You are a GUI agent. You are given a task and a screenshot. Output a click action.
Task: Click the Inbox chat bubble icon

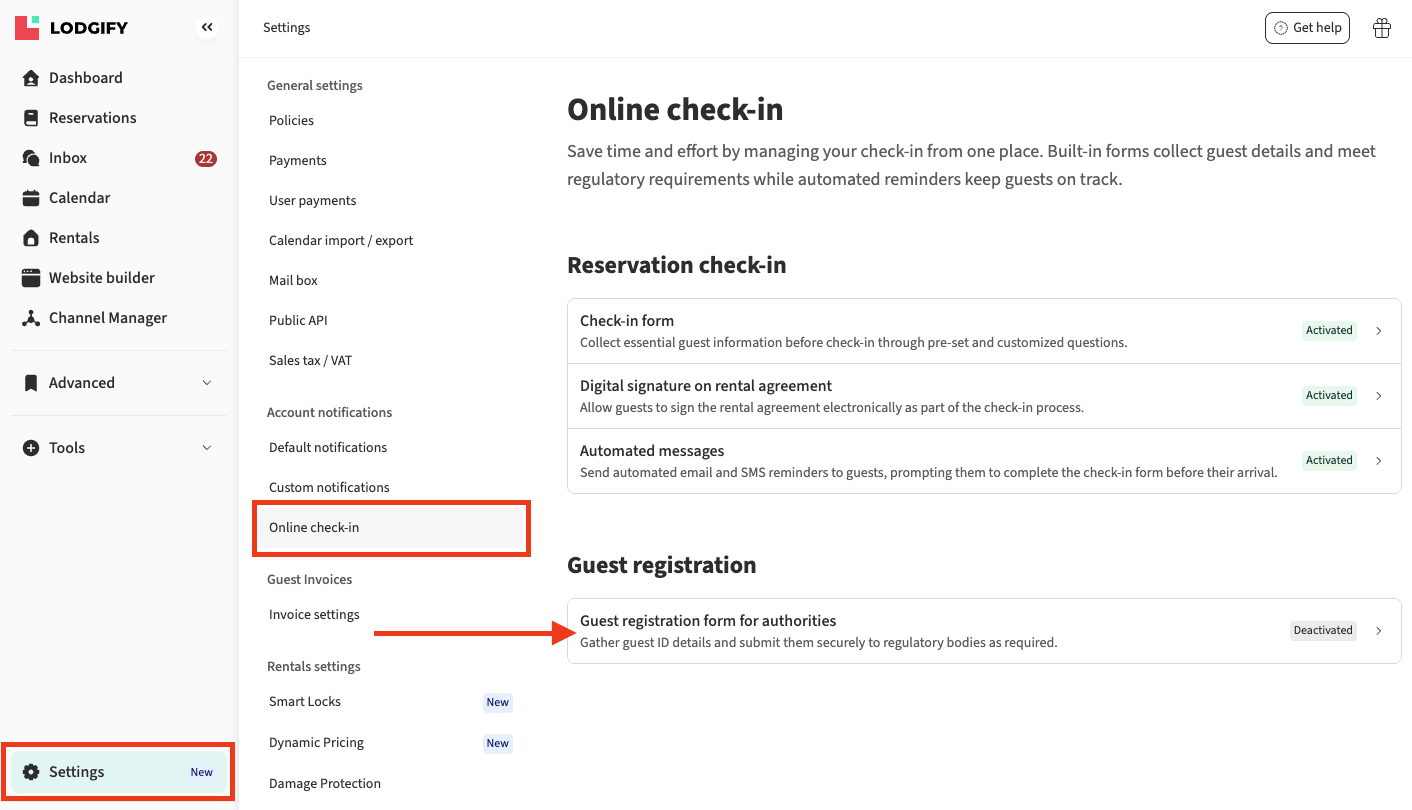(x=31, y=158)
